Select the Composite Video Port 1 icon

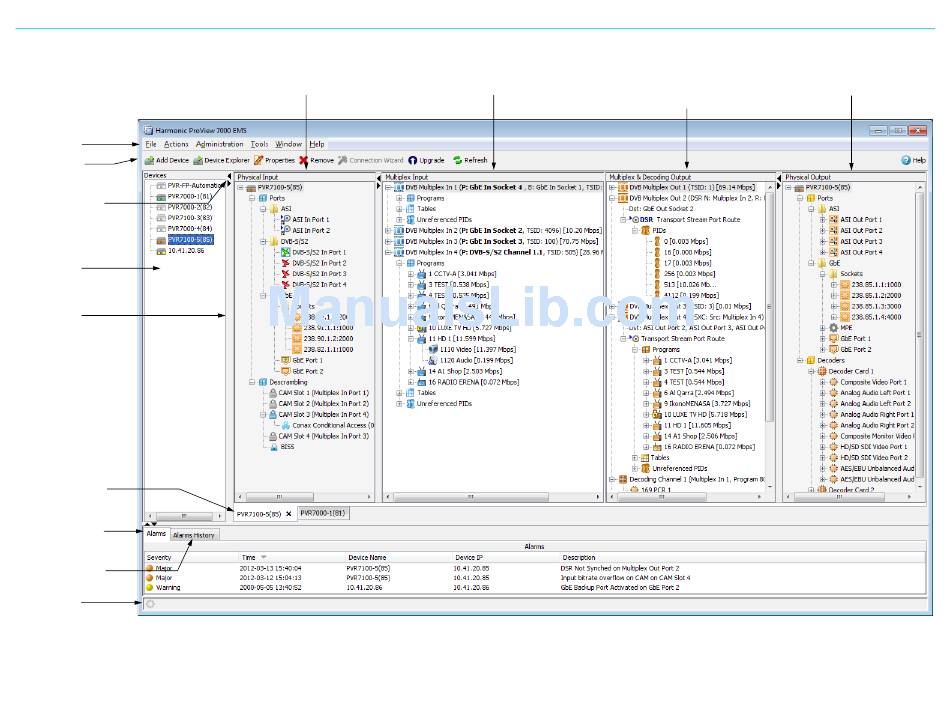pyautogui.click(x=834, y=382)
